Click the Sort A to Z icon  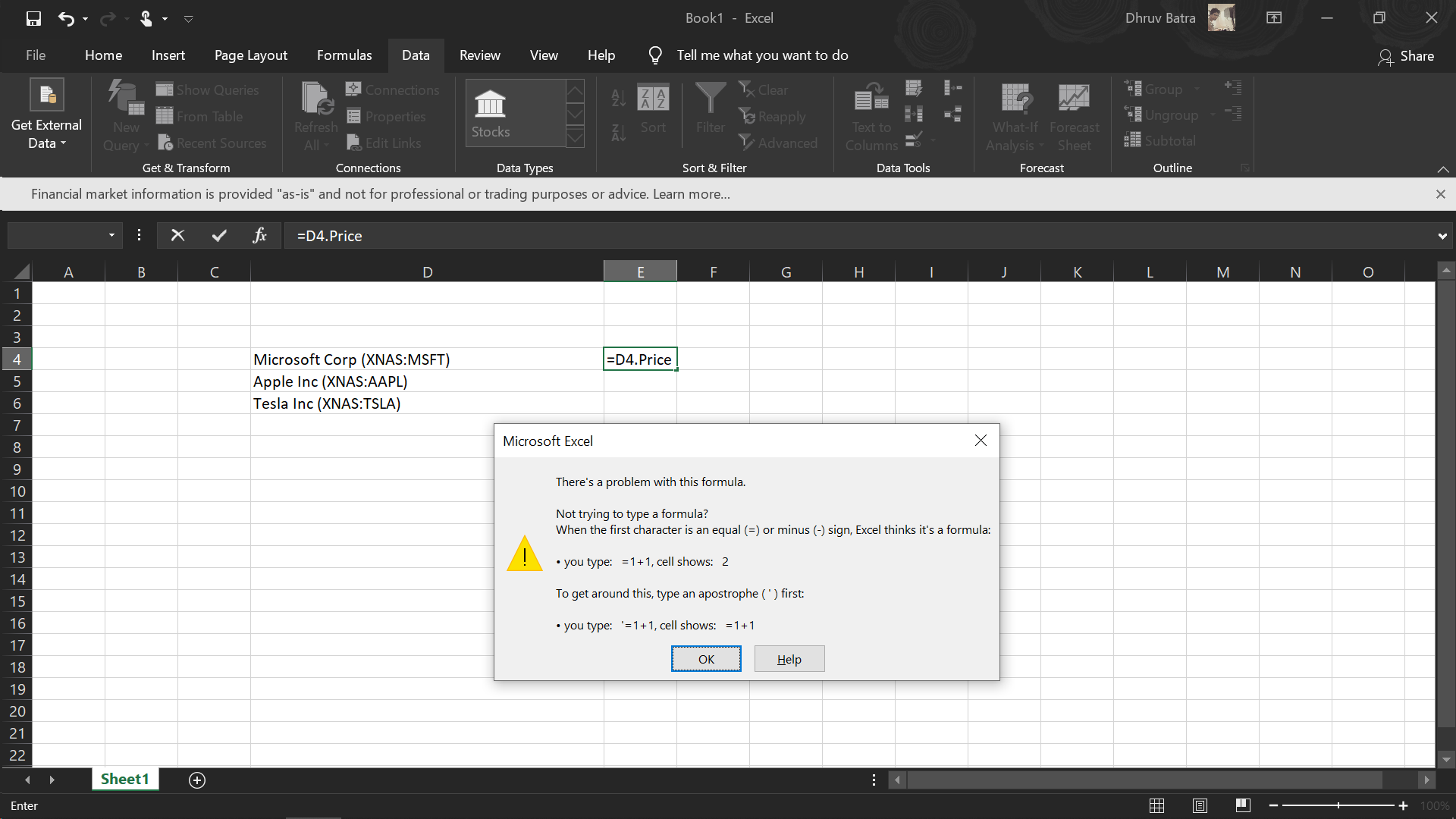tap(619, 97)
